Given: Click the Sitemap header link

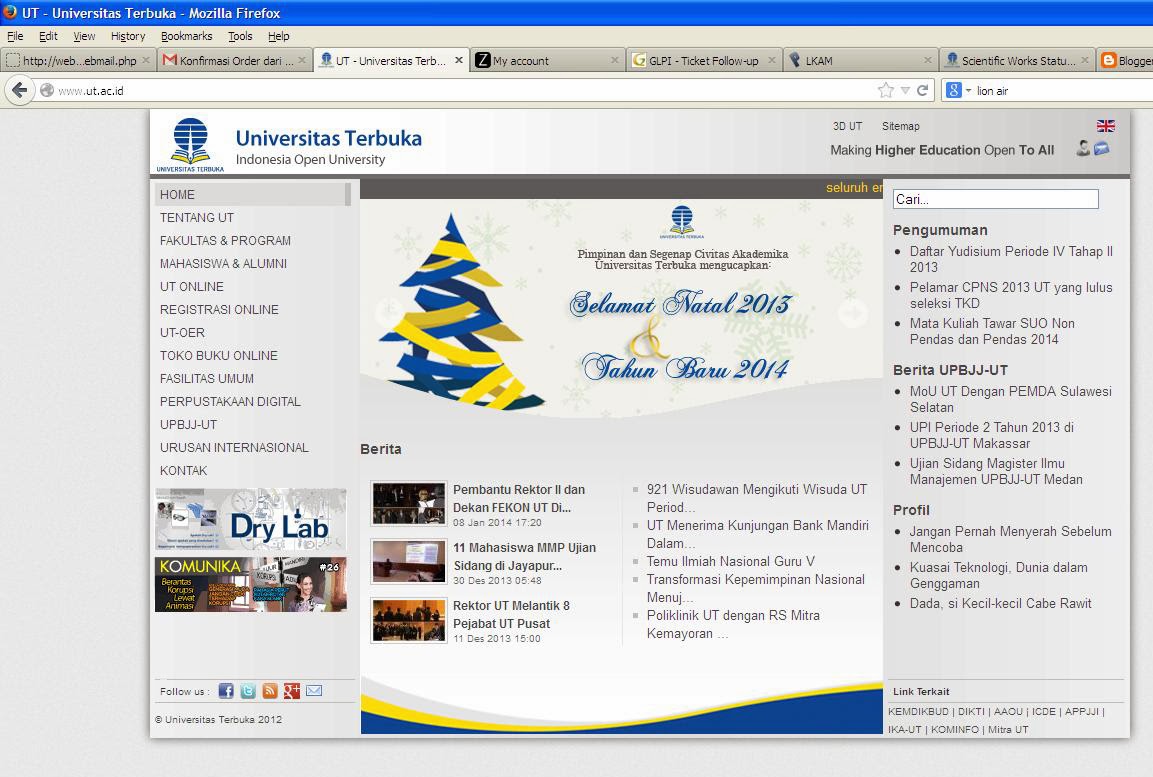Looking at the screenshot, I should tap(901, 126).
